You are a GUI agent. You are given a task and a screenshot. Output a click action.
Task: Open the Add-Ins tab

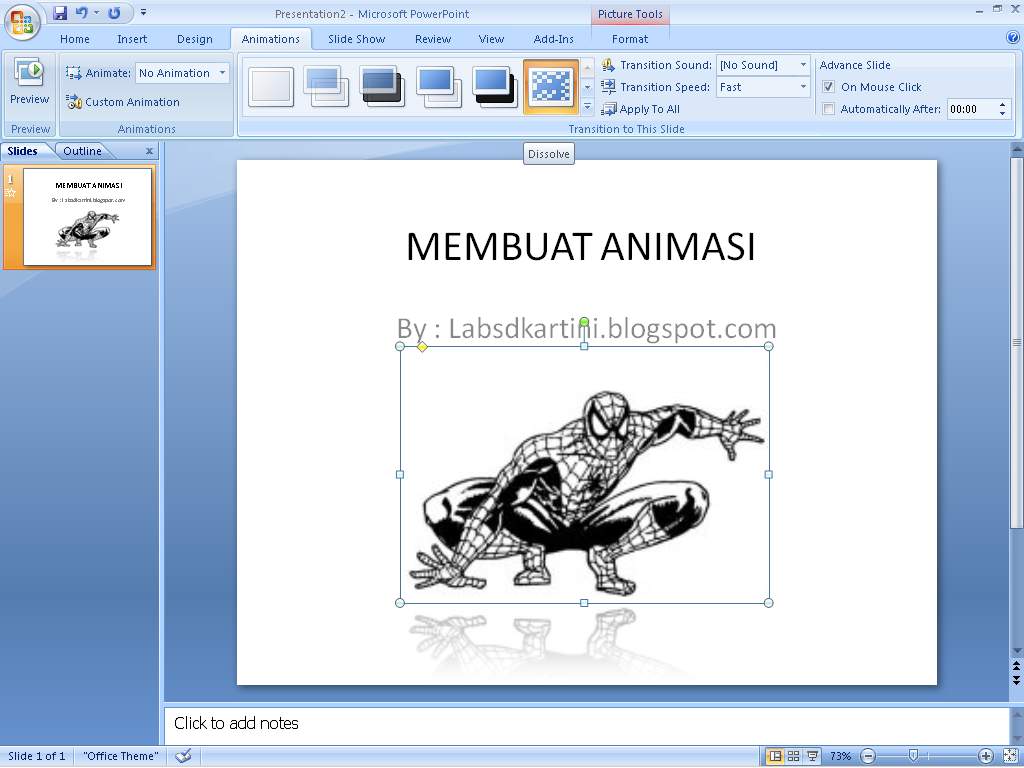tap(553, 39)
